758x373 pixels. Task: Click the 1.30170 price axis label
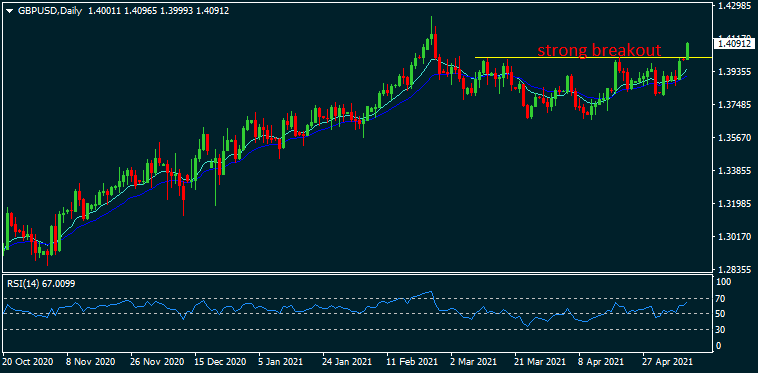(734, 237)
